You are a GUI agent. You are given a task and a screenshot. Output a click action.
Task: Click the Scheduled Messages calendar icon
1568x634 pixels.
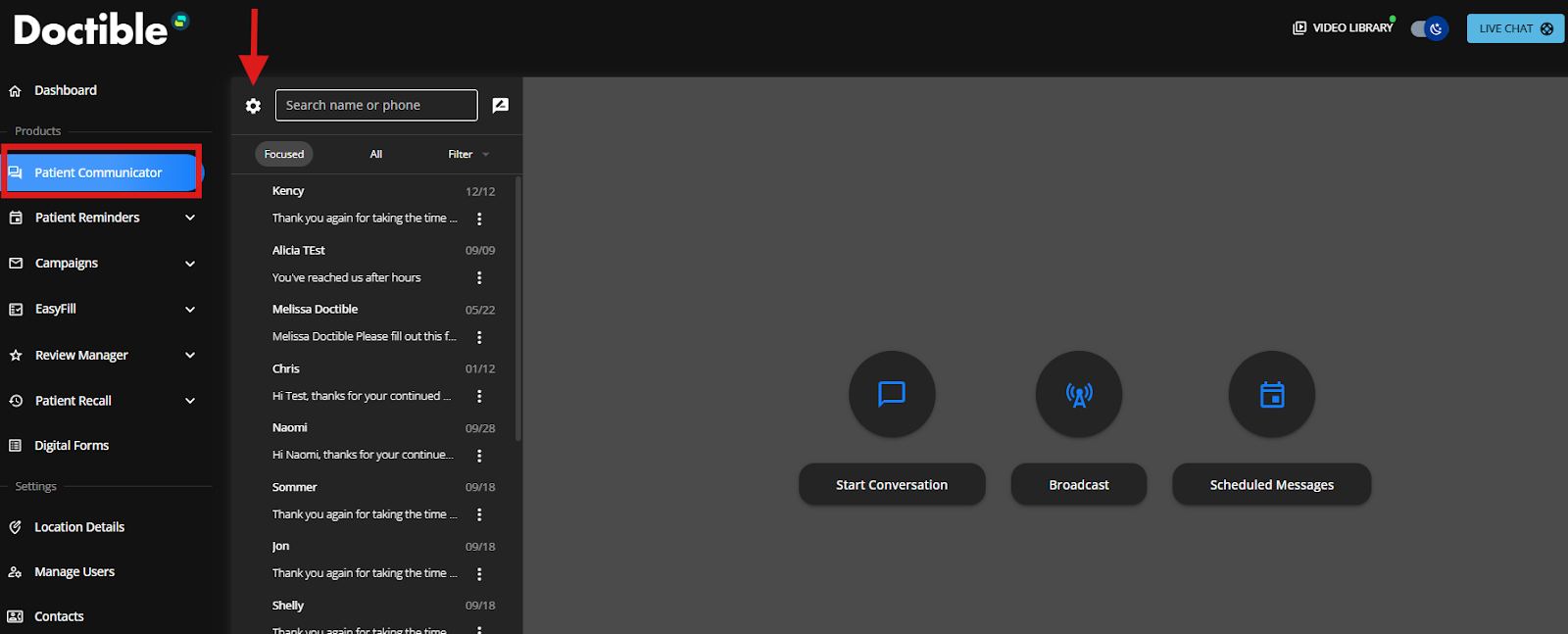(1272, 394)
